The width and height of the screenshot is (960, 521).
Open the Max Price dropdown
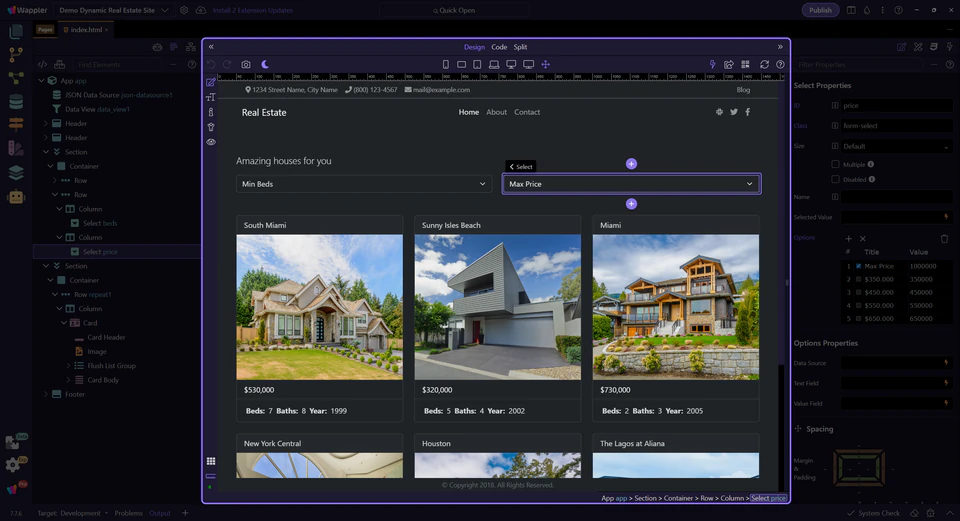coord(631,184)
